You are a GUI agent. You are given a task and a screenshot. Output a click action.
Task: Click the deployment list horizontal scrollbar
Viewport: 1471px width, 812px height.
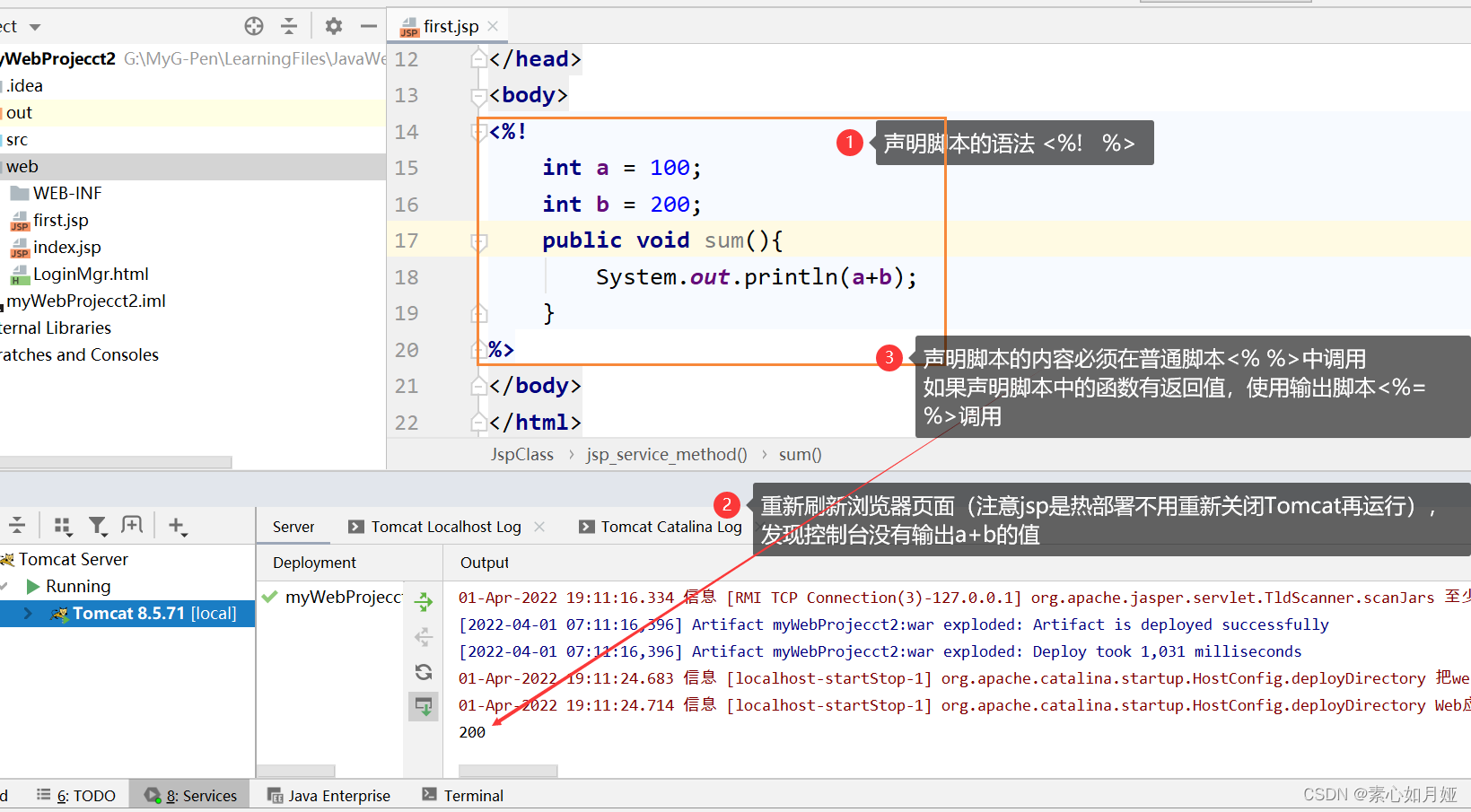pos(296,771)
